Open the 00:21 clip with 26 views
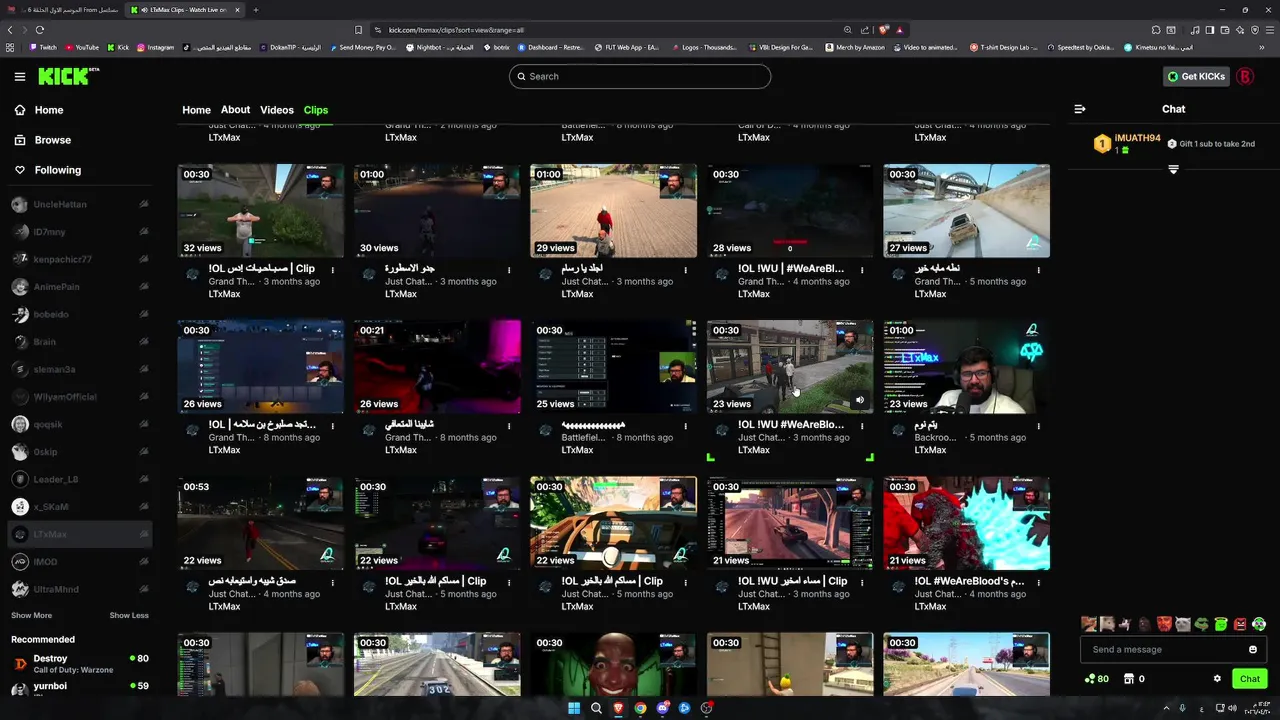Viewport: 1280px width, 720px height. 437,367
